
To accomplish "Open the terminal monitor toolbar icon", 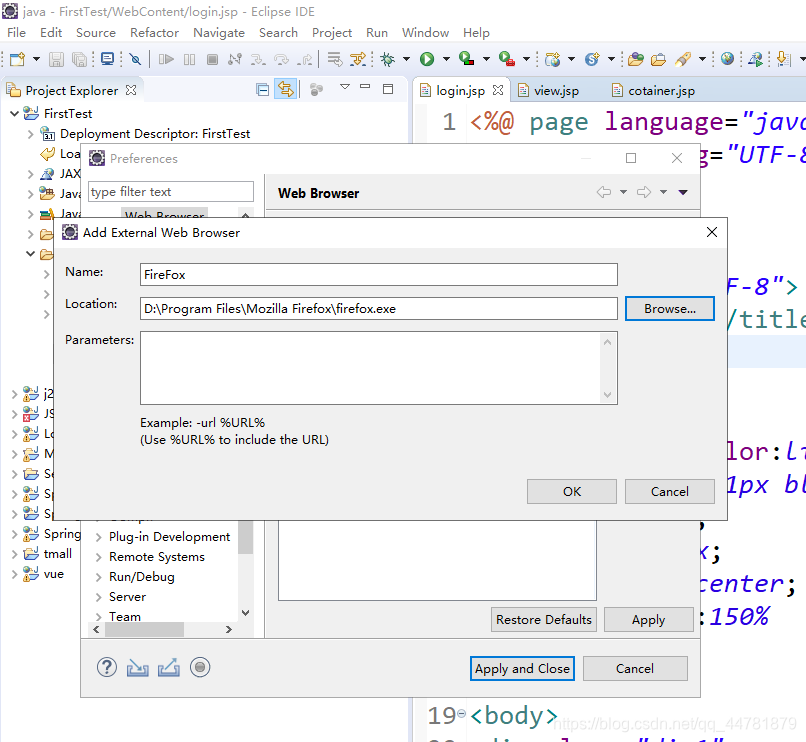I will pyautogui.click(x=107, y=59).
